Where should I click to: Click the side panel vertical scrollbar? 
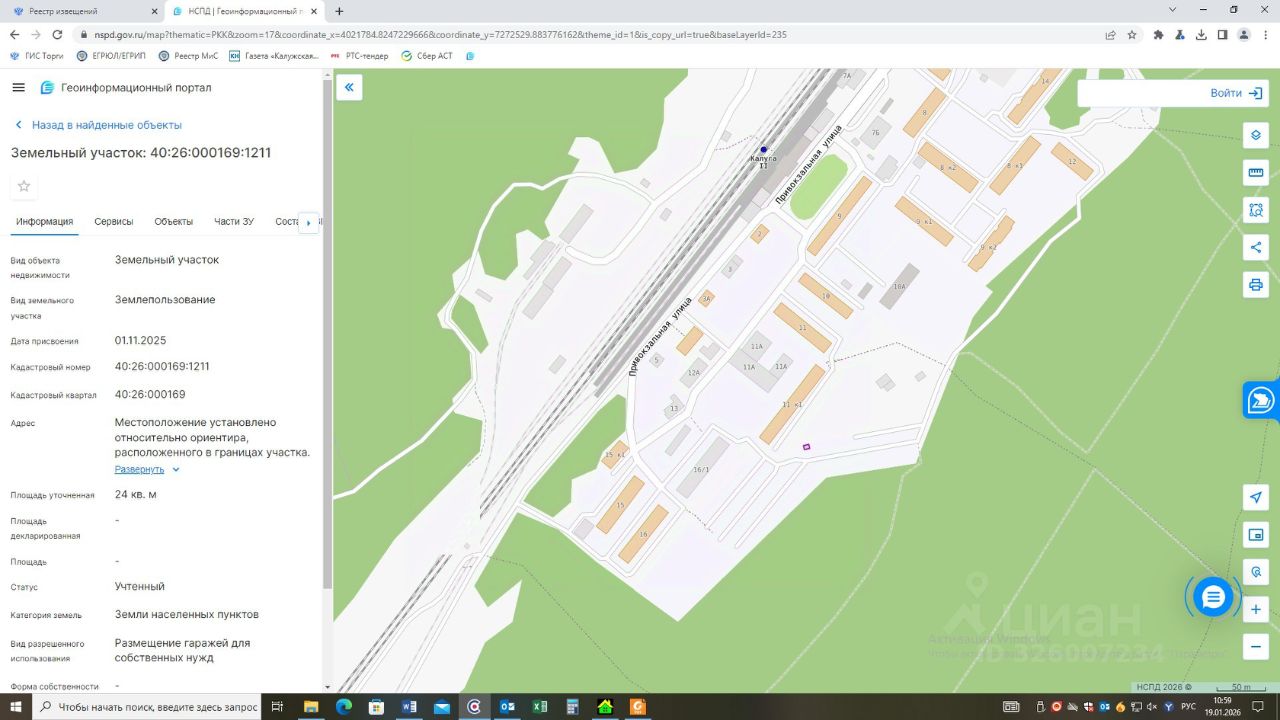tap(327, 335)
